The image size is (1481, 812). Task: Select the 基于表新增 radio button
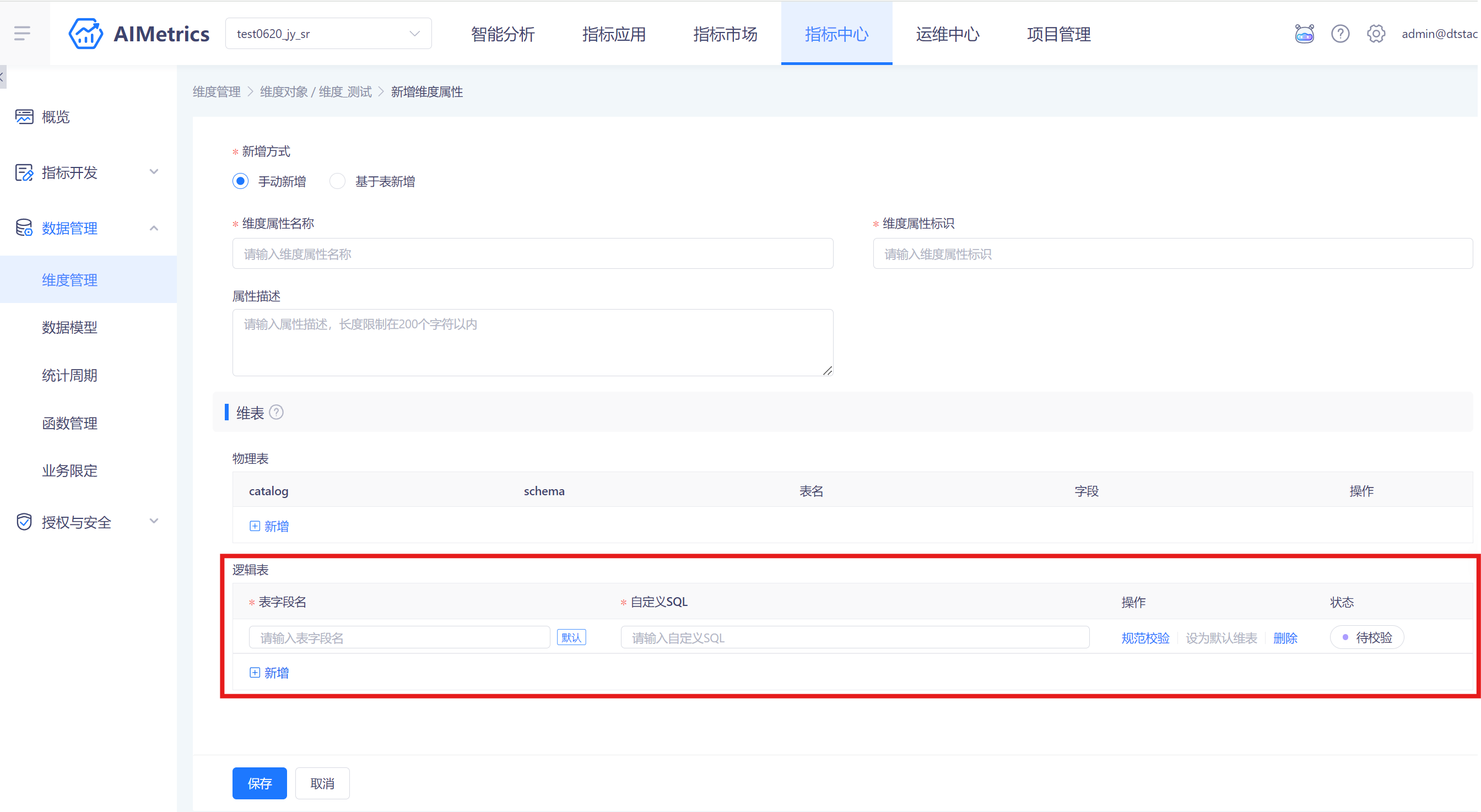click(x=338, y=181)
